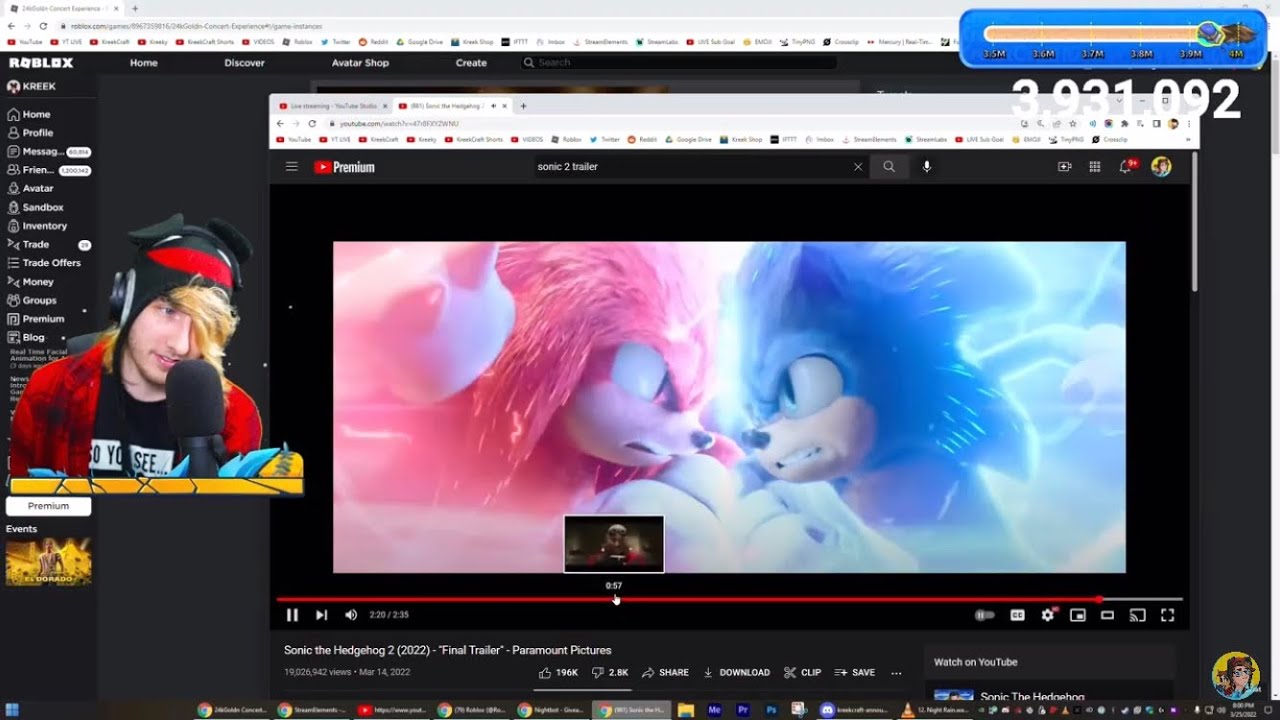Open more actions ellipsis under video
Viewport: 1280px width, 720px height.
[x=896, y=673]
